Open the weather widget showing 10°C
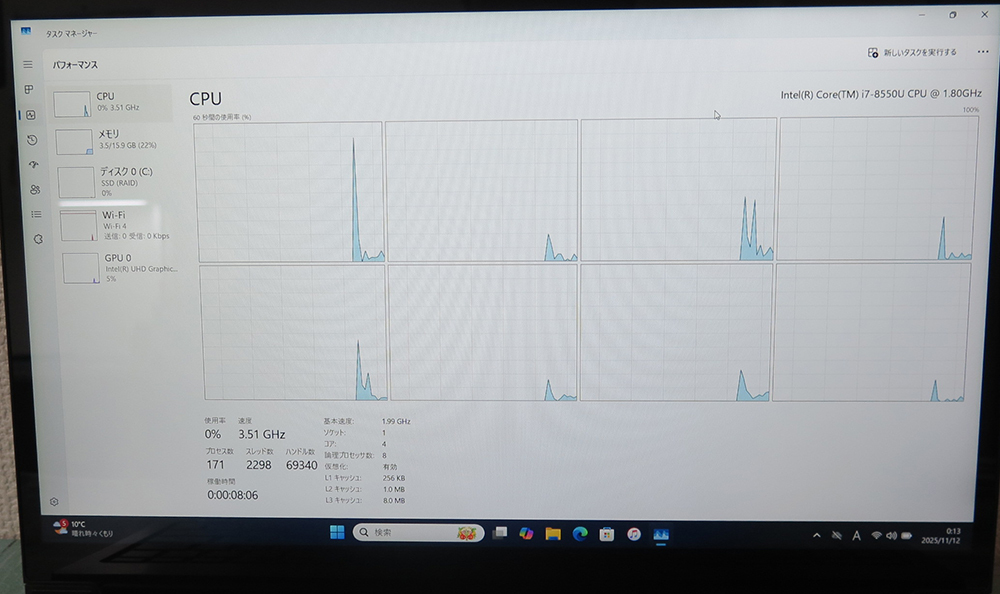Viewport: 1000px width, 594px height. click(83, 528)
